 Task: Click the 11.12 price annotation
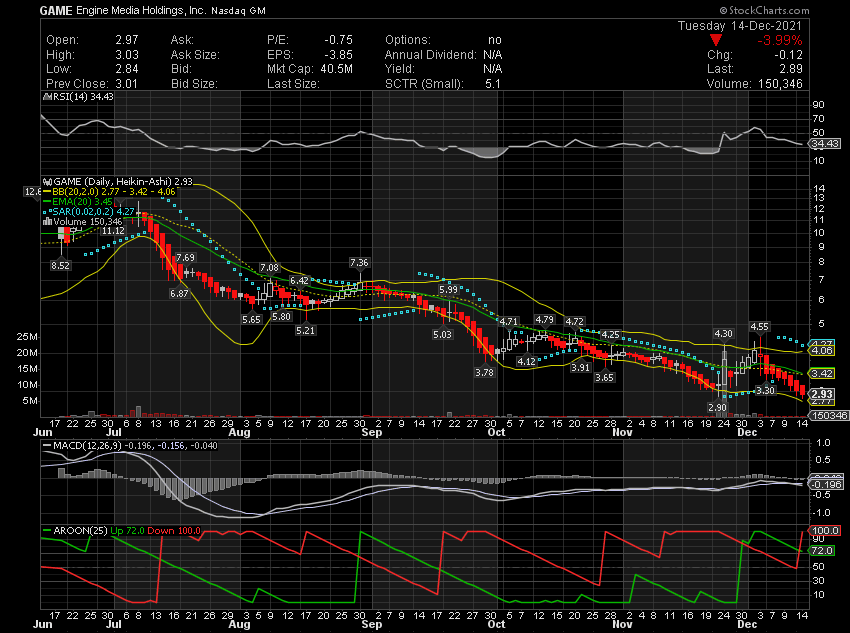(x=113, y=231)
